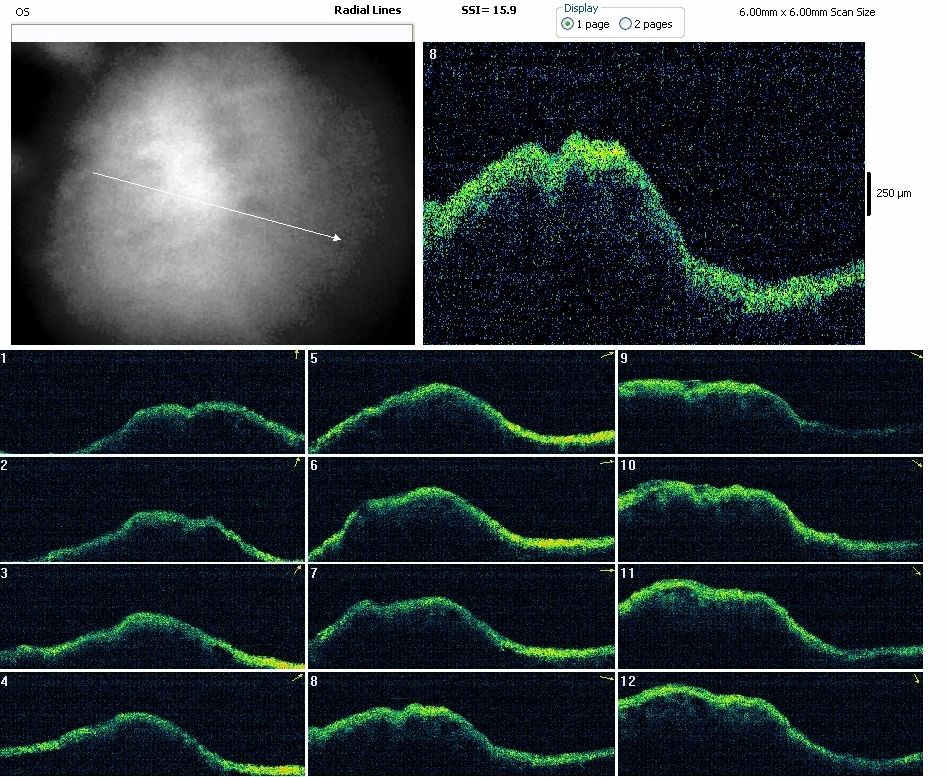948x777 pixels.
Task: View radial scan thumbnail 11
Action: 771,617
